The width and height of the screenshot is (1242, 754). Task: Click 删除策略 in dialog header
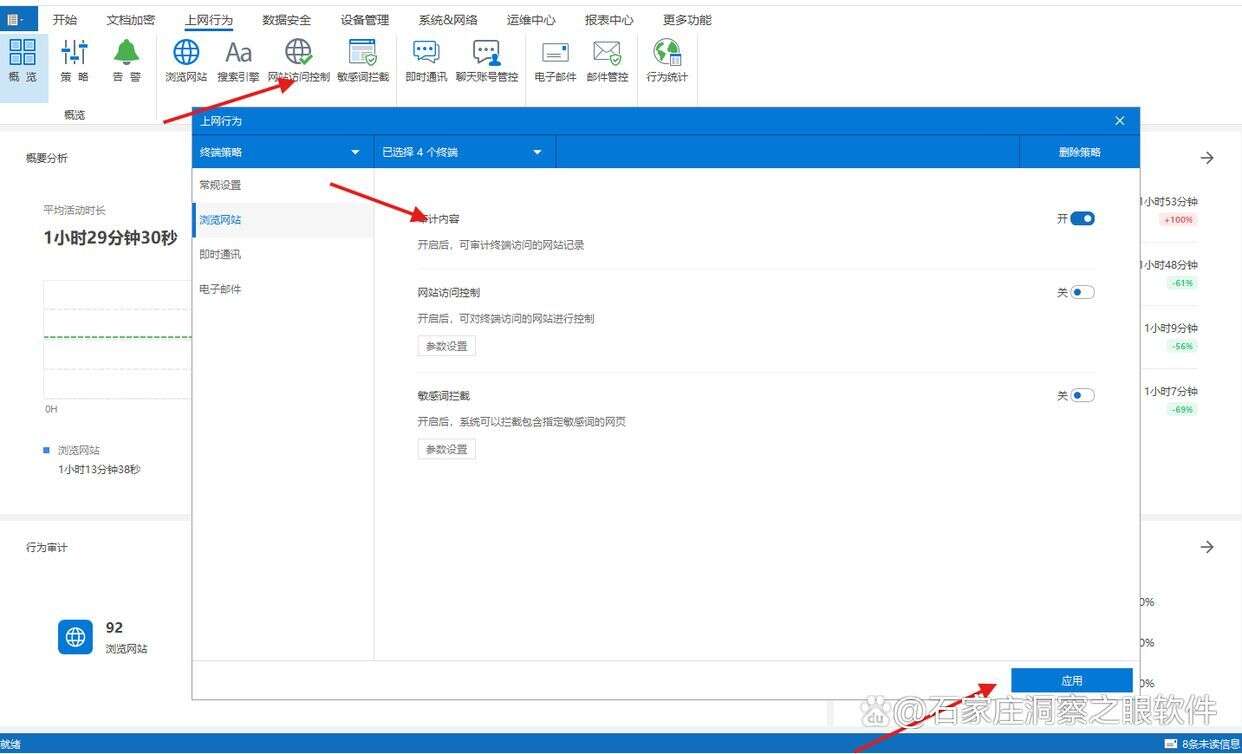1079,153
